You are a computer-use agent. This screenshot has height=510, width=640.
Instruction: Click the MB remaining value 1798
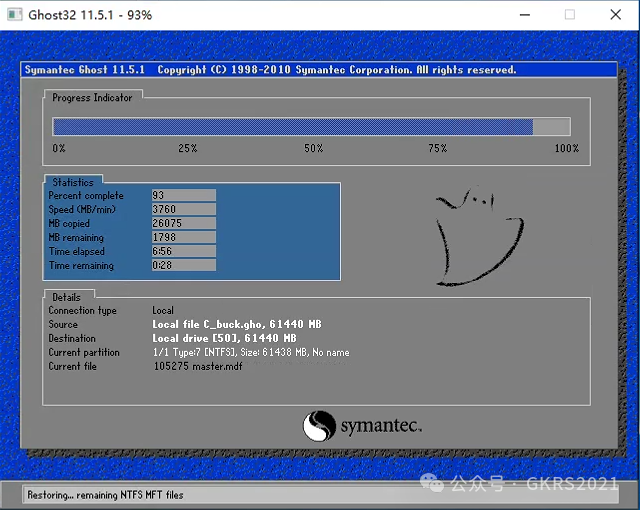(x=184, y=237)
